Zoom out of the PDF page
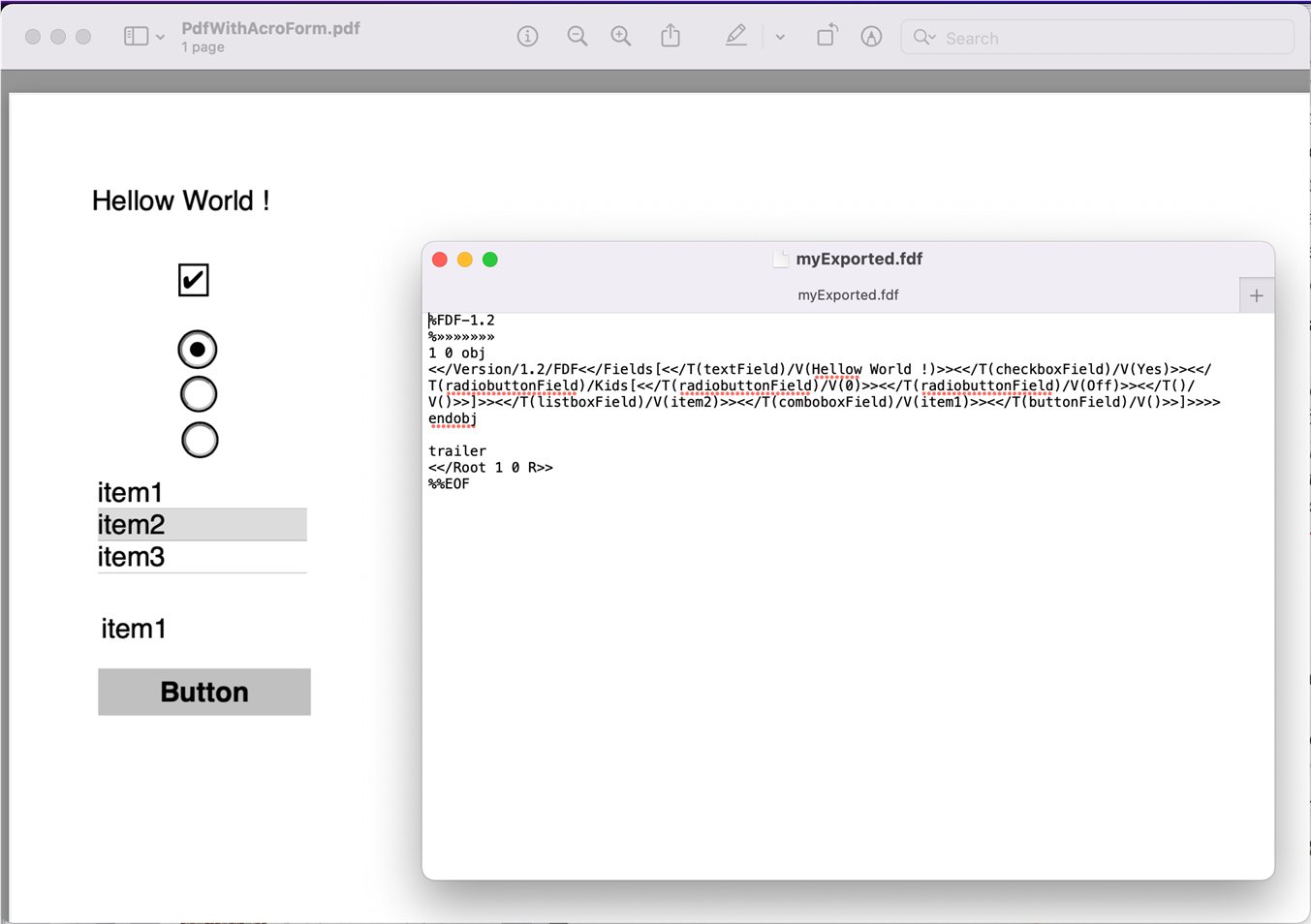1311x924 pixels. point(577,37)
